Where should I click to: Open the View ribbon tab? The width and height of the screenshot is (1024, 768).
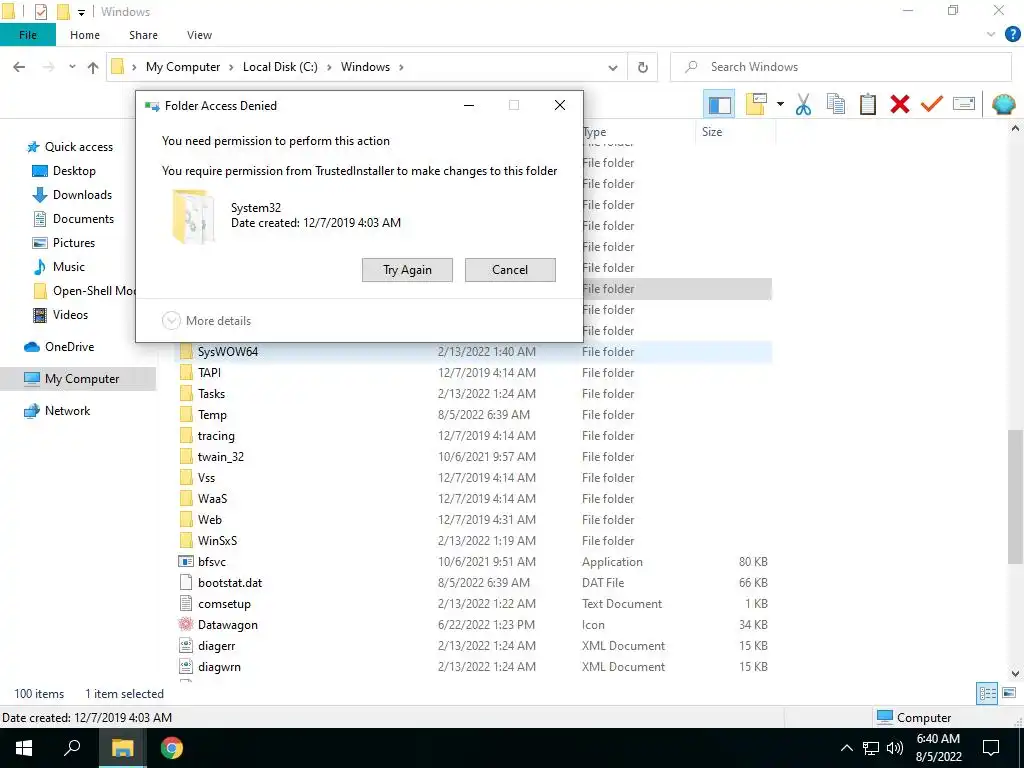click(x=199, y=35)
